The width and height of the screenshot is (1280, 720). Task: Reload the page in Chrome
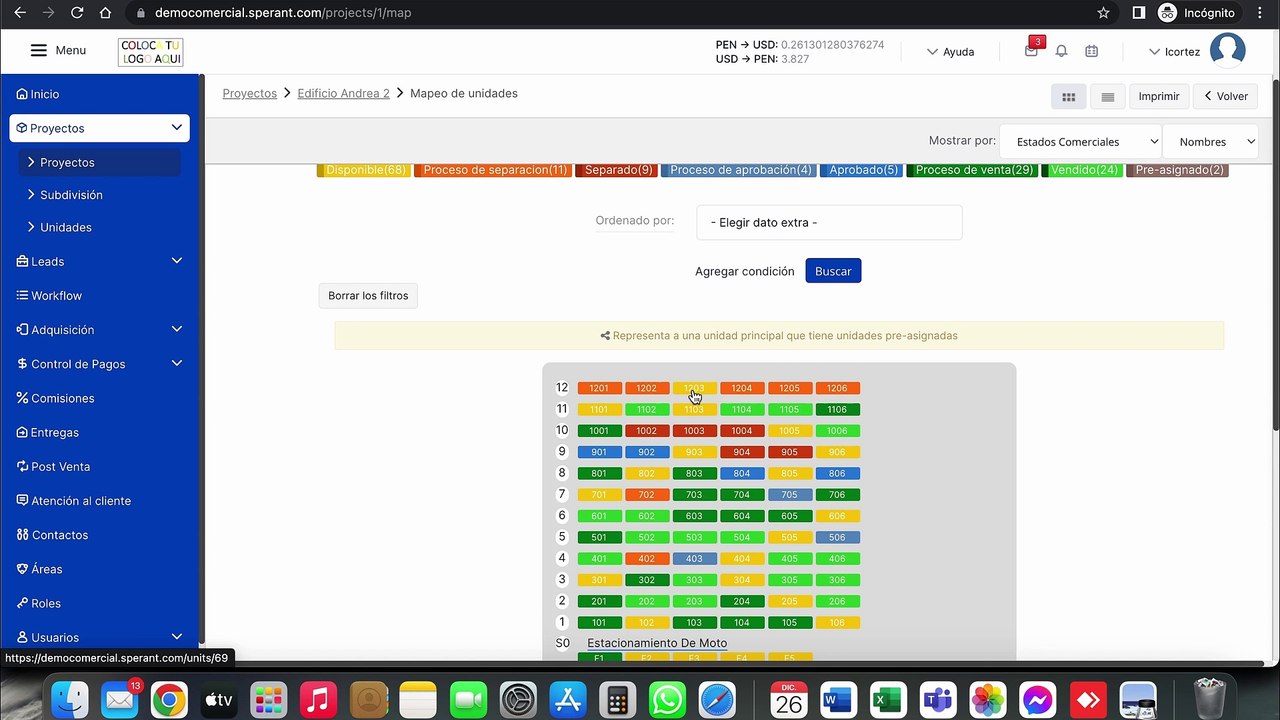pyautogui.click(x=77, y=13)
